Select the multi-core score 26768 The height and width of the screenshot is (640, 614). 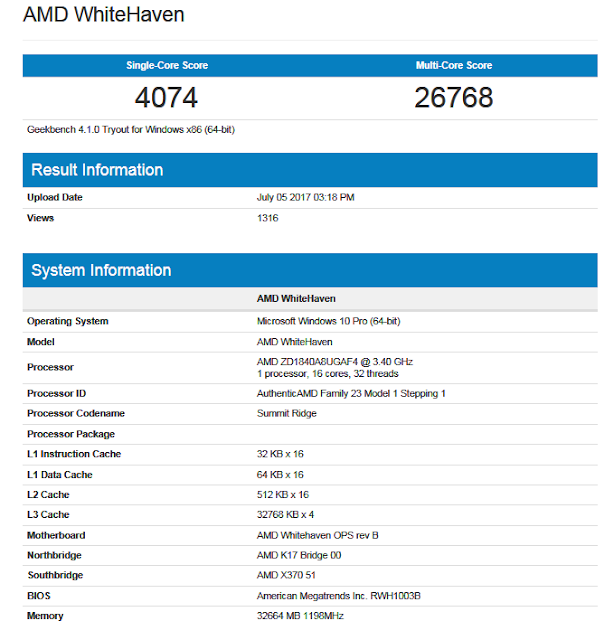454,98
